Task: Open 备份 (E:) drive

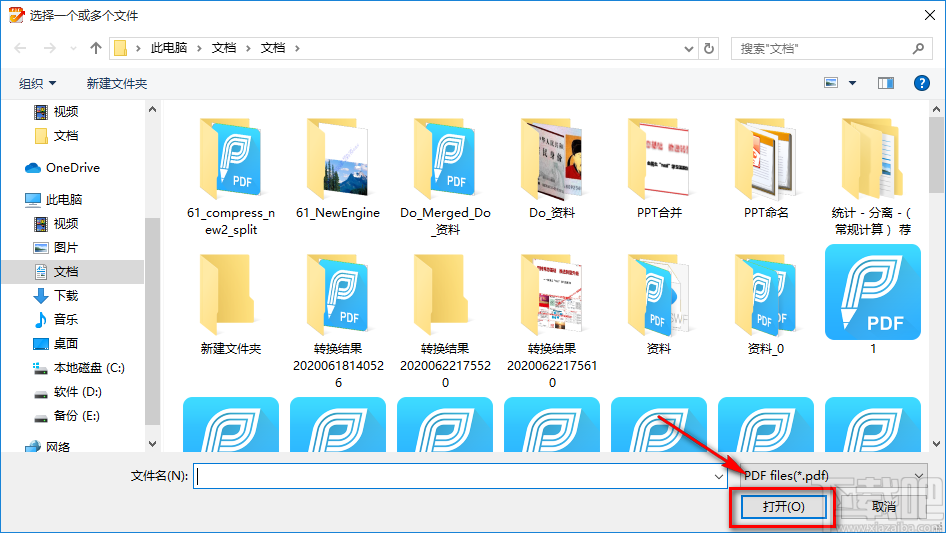Action: (66, 416)
